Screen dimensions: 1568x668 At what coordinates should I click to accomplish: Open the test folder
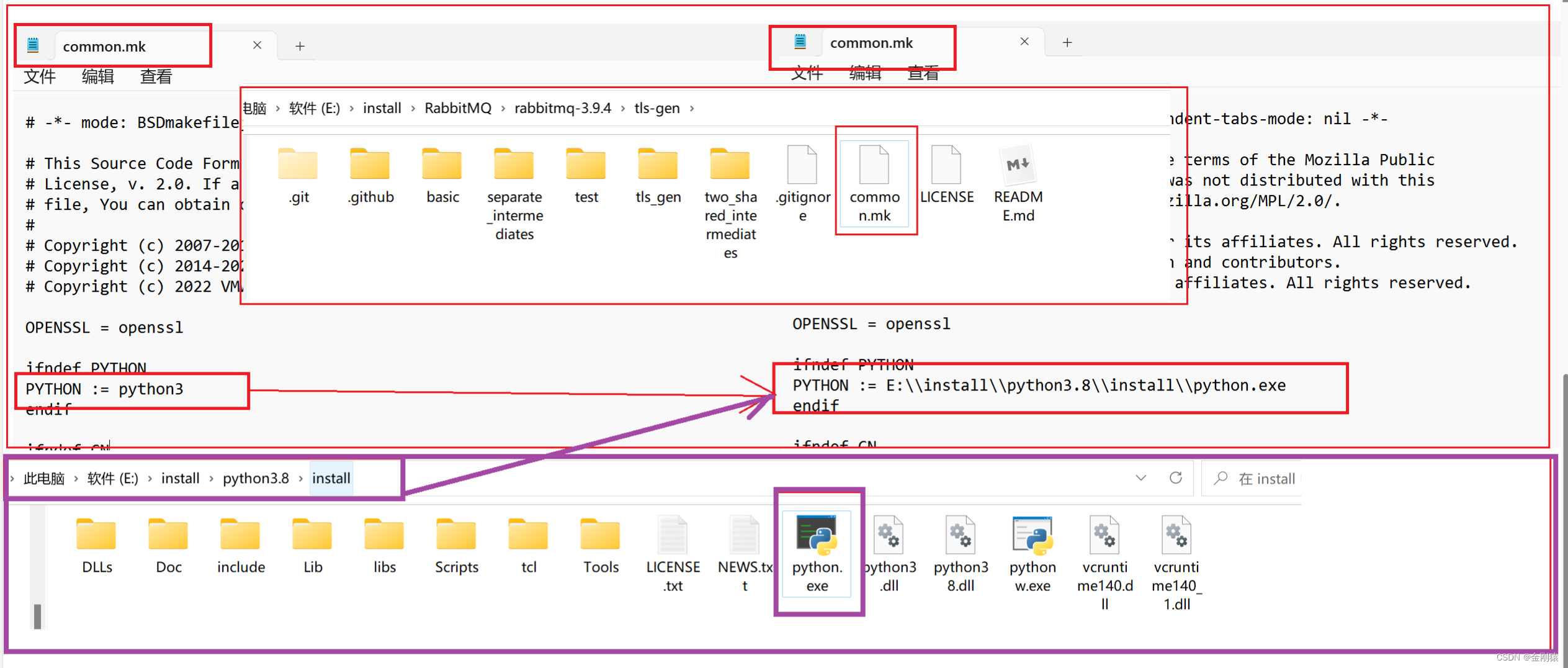pos(586,175)
